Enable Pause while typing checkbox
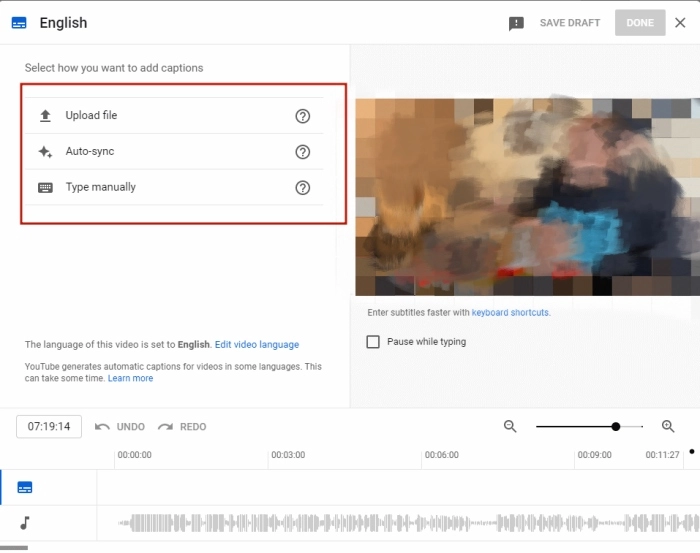The height and width of the screenshot is (553, 700). click(373, 342)
